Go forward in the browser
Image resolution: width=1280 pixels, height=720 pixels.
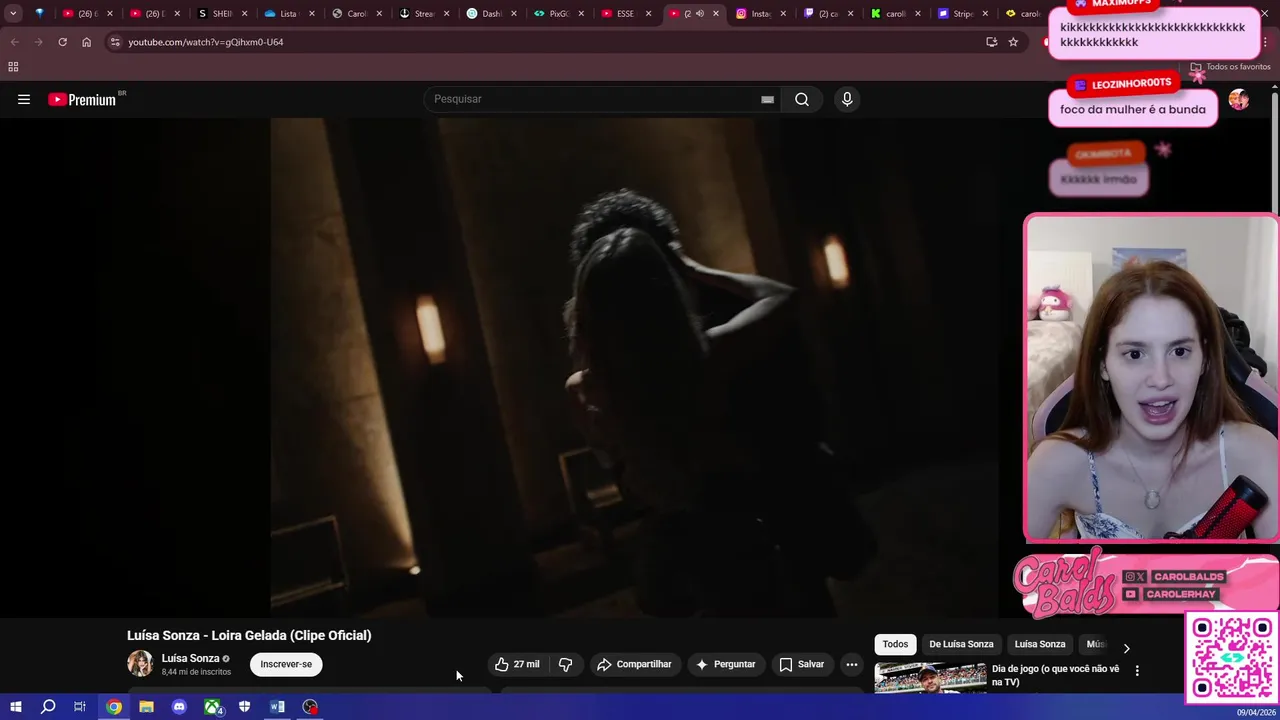38,42
